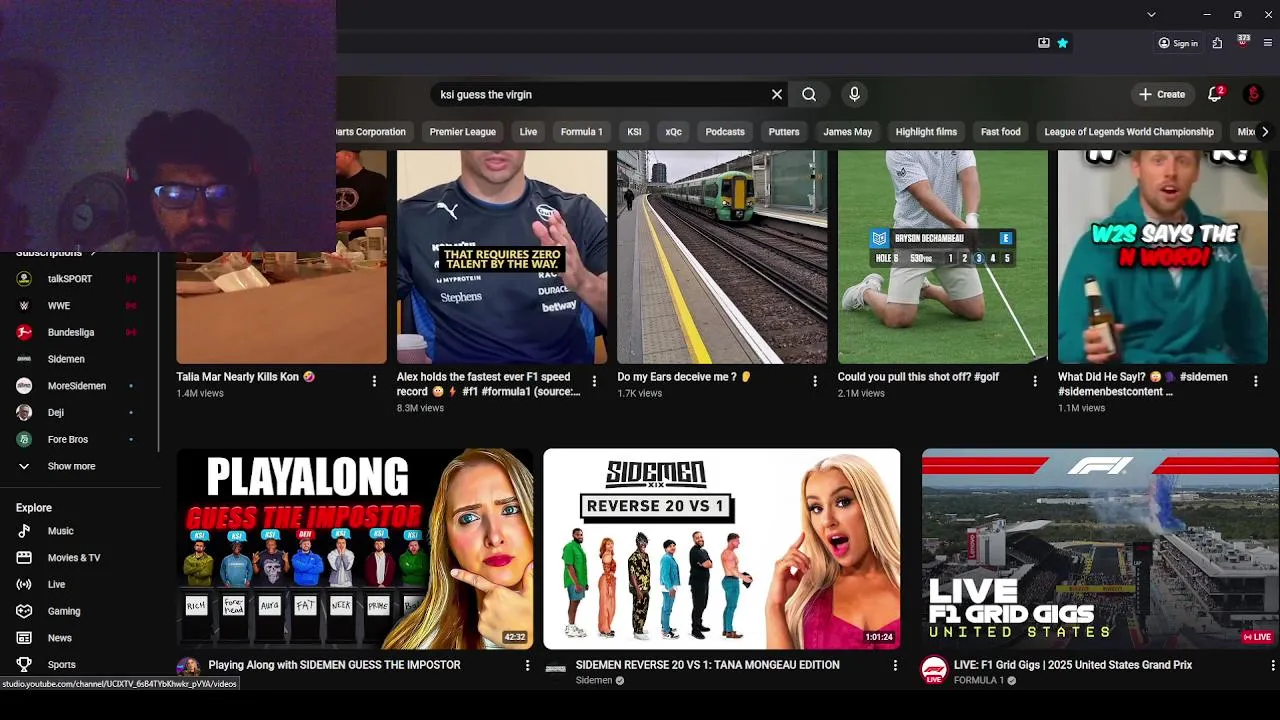Select the Formula 1 filter chip
The image size is (1280, 720).
(581, 132)
